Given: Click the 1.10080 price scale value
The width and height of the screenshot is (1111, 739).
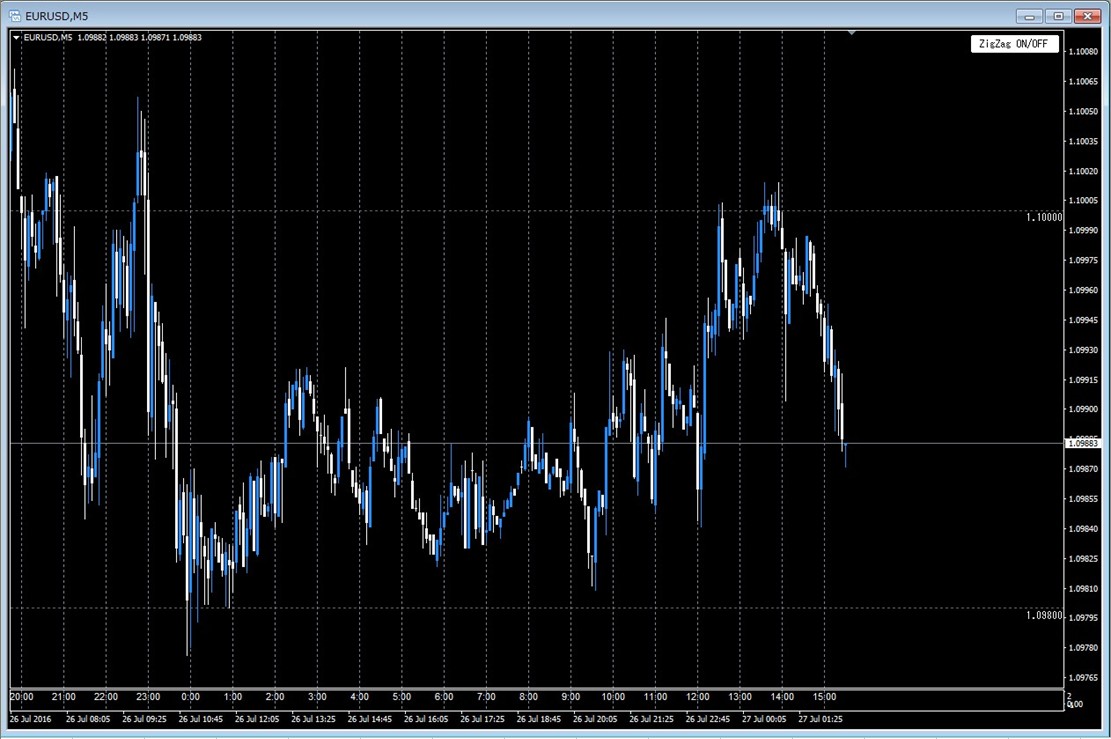Looking at the screenshot, I should click(1083, 52).
